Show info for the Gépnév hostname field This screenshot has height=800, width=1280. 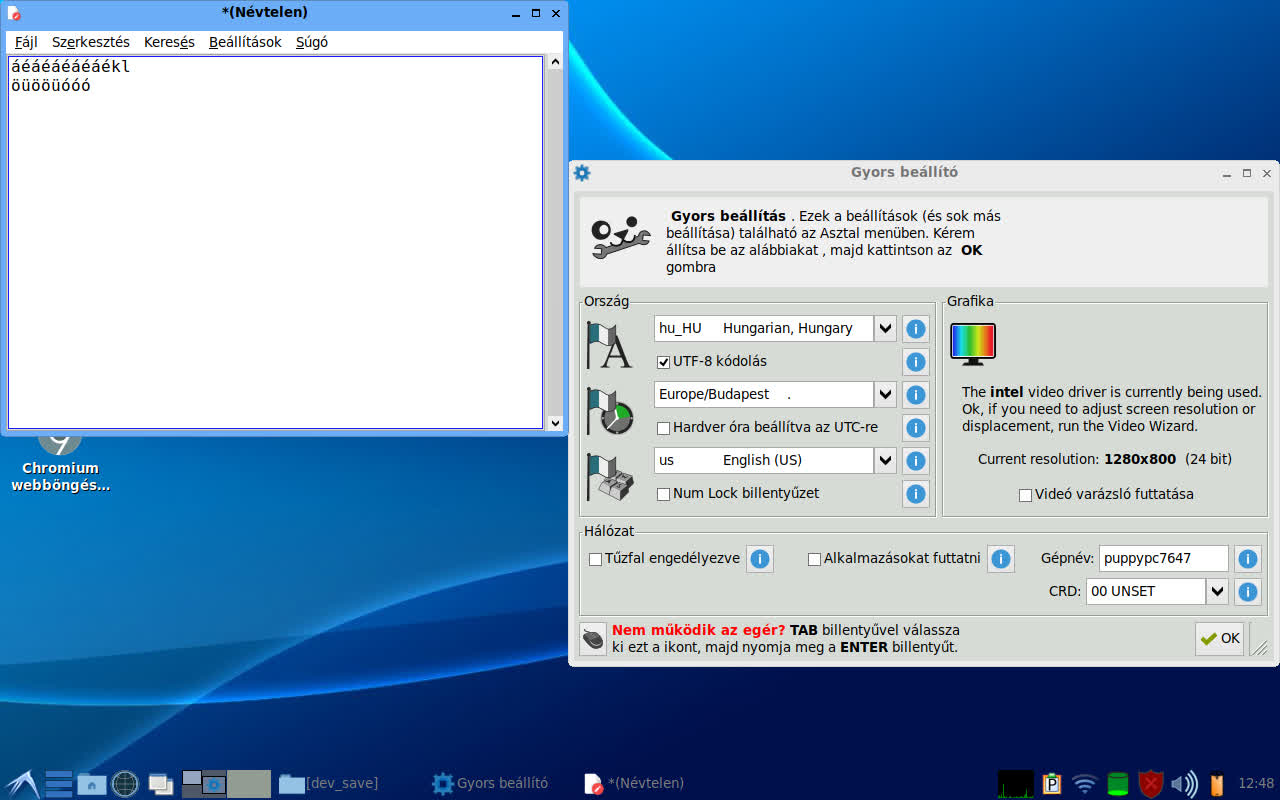coord(1248,559)
